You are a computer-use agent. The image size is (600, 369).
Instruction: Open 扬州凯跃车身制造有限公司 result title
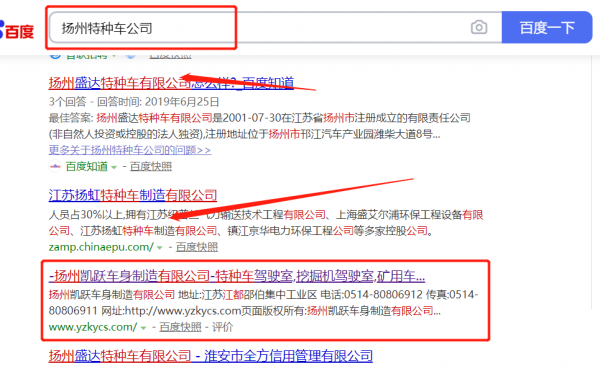237,276
